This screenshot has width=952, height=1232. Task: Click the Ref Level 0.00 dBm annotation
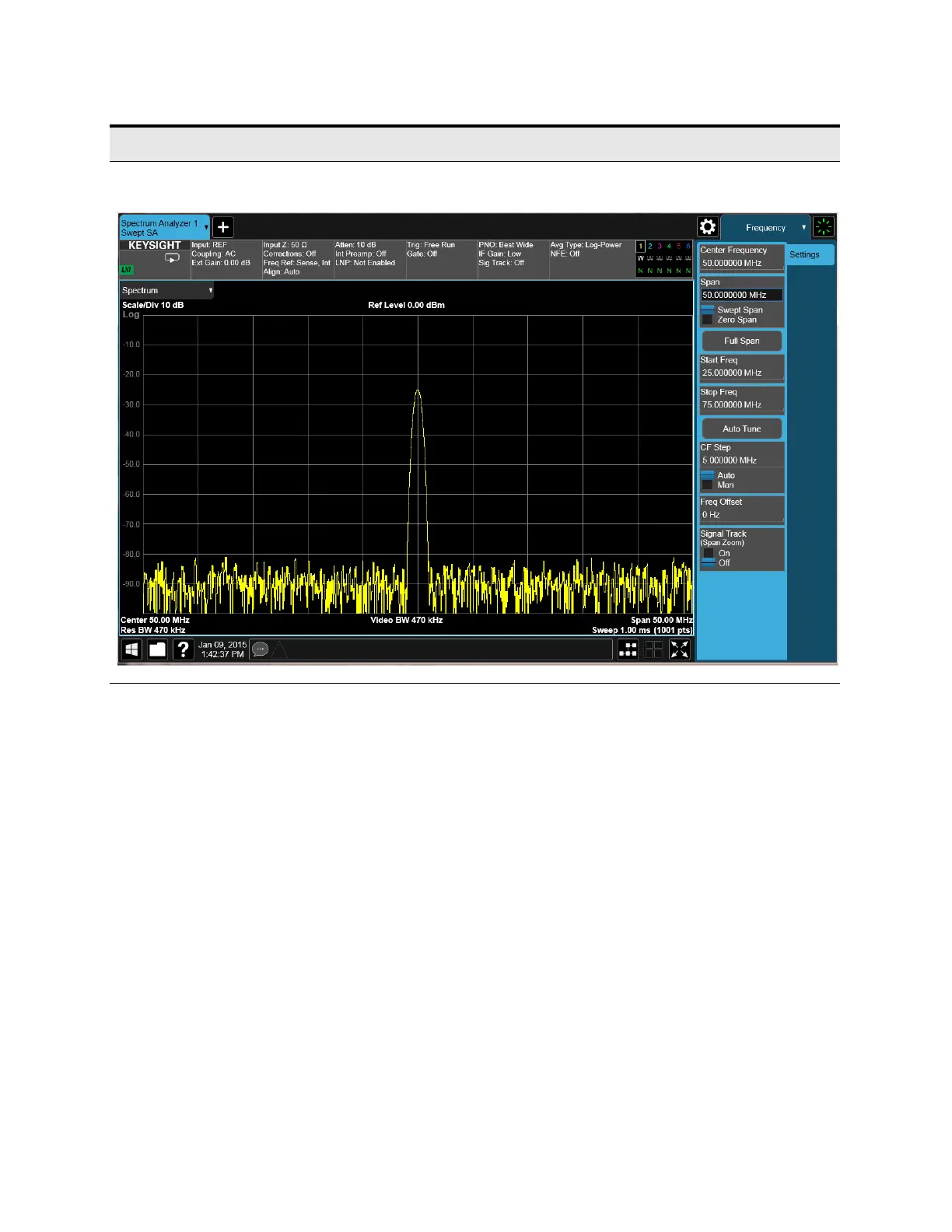point(406,305)
